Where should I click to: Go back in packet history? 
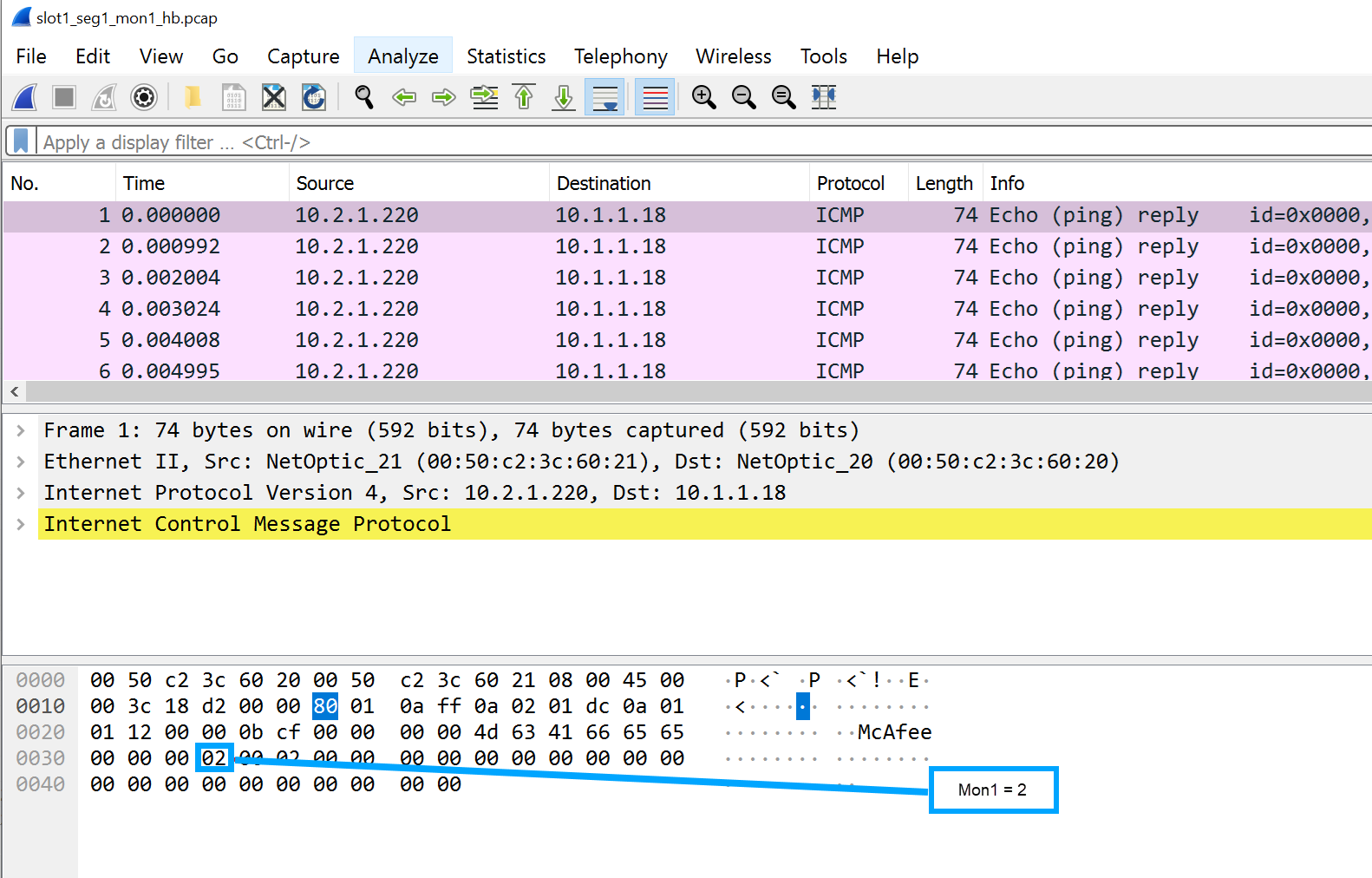(404, 97)
